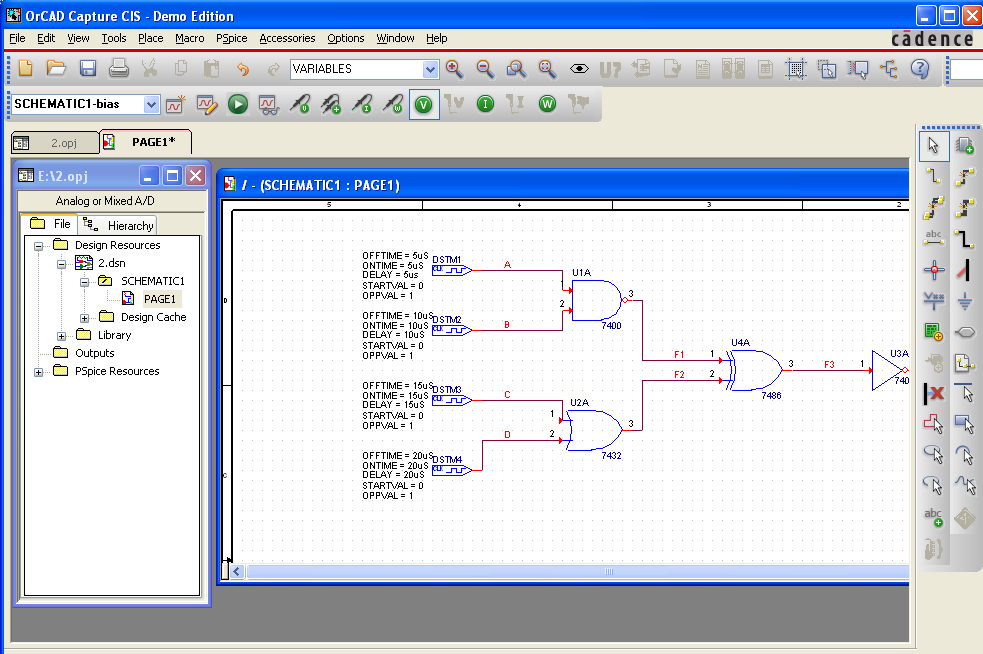Select the Place Wire tool
Image resolution: width=983 pixels, height=654 pixels.
click(933, 176)
